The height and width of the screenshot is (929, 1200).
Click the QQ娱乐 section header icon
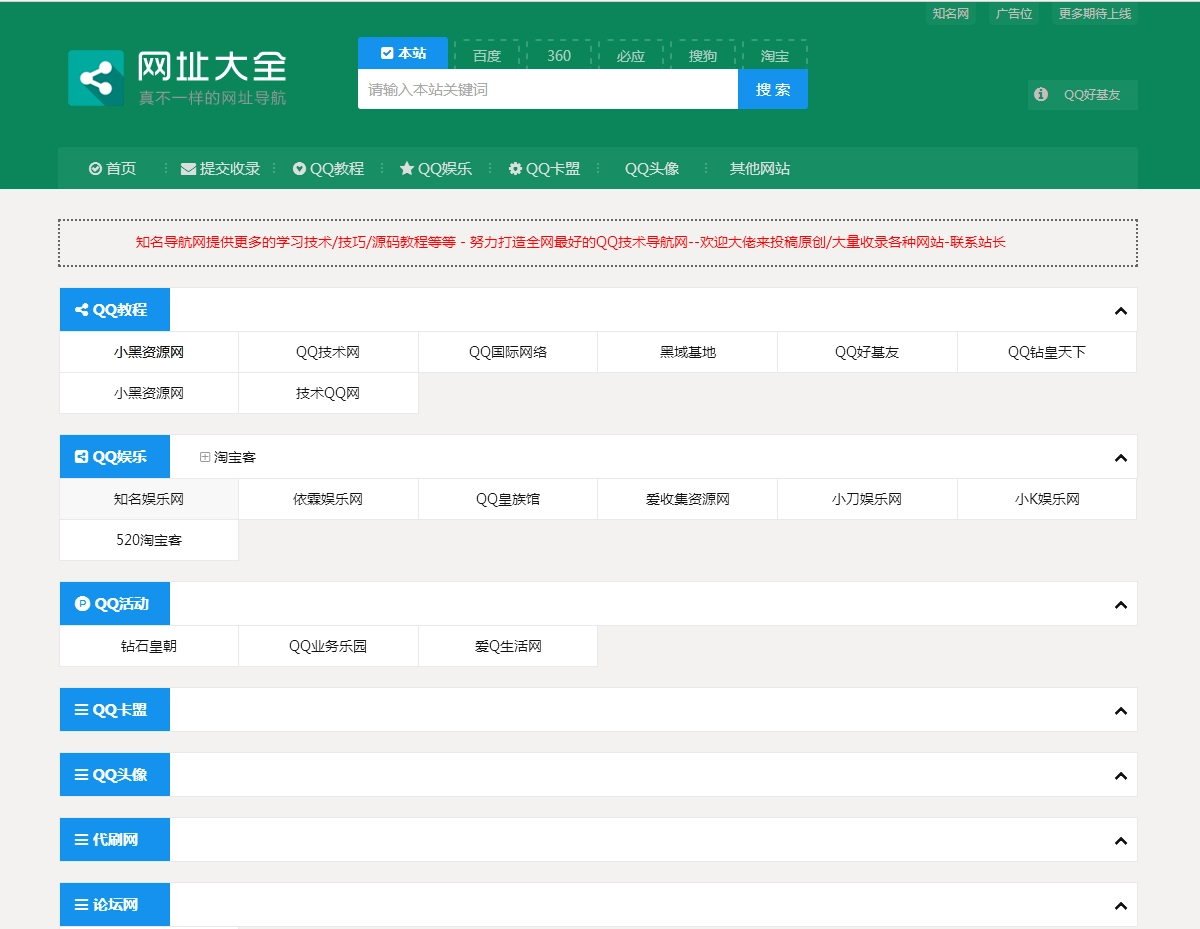(82, 456)
